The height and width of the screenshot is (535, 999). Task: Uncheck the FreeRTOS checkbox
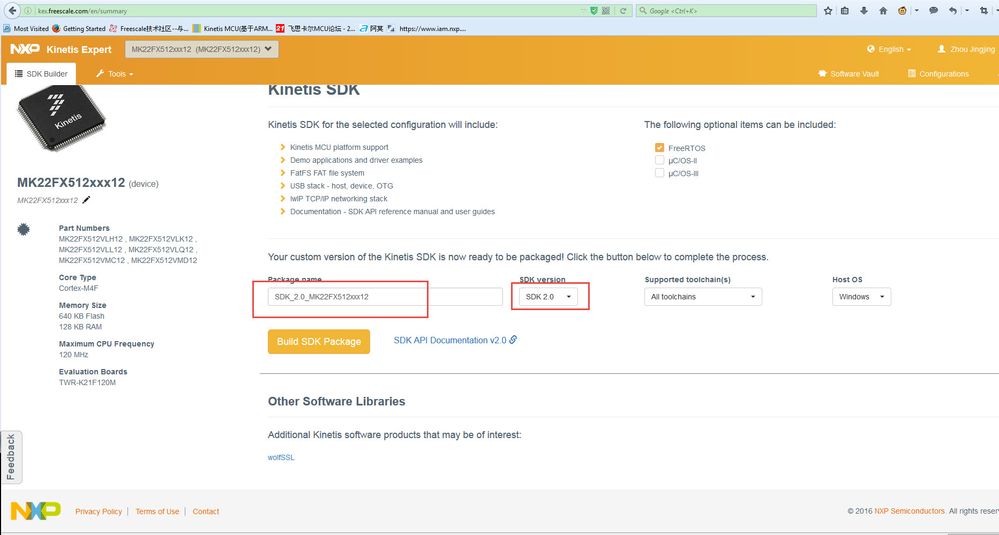[x=659, y=148]
